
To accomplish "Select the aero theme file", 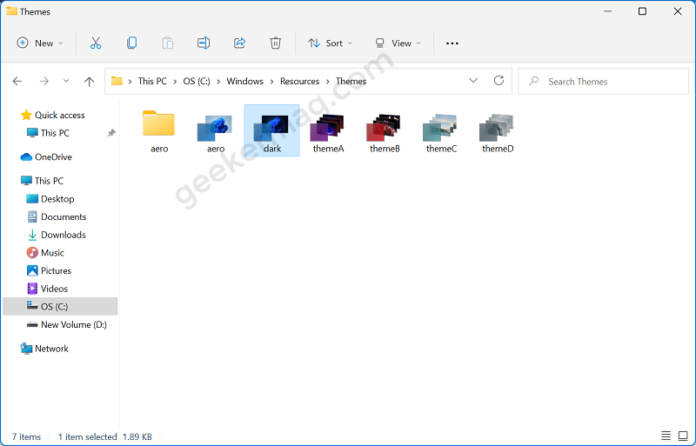I will [x=215, y=133].
